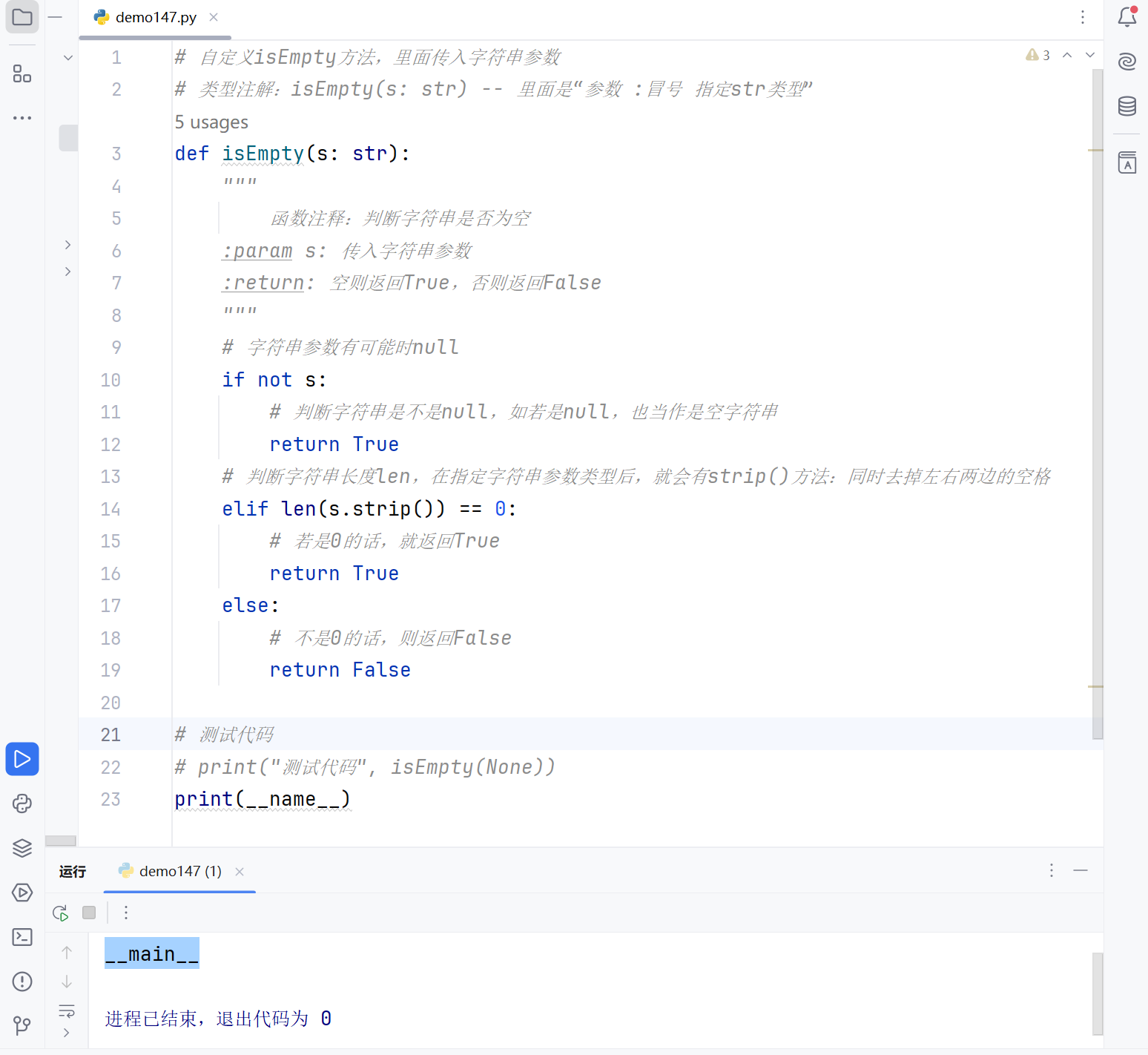The height and width of the screenshot is (1055, 1148).
Task: Jump to previous highlighted problem arrow
Action: [1067, 55]
